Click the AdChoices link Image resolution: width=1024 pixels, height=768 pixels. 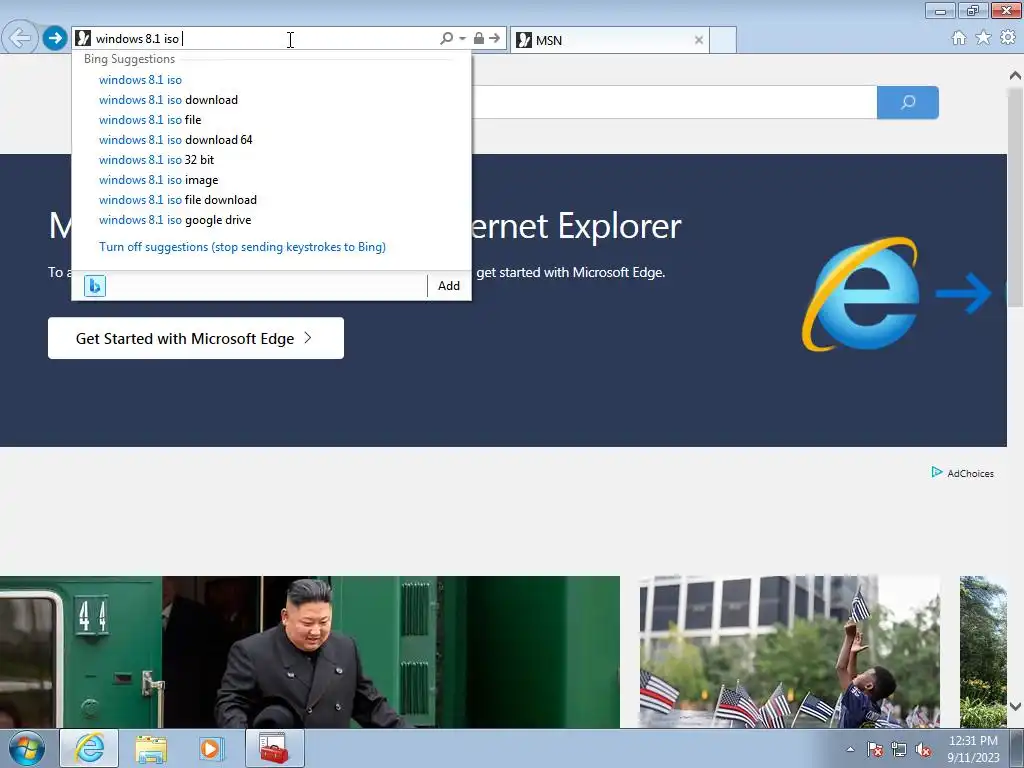coord(963,473)
